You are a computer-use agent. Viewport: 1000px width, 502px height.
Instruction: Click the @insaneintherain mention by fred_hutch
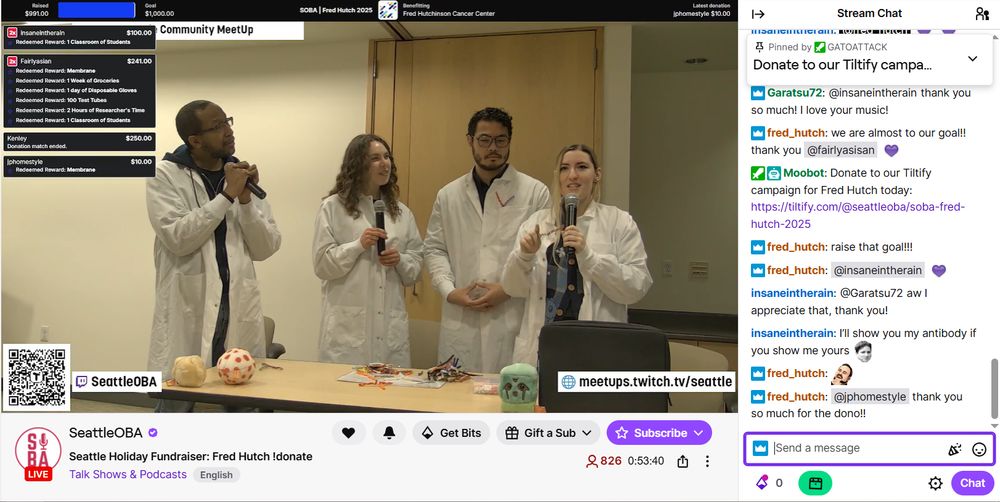(878, 270)
